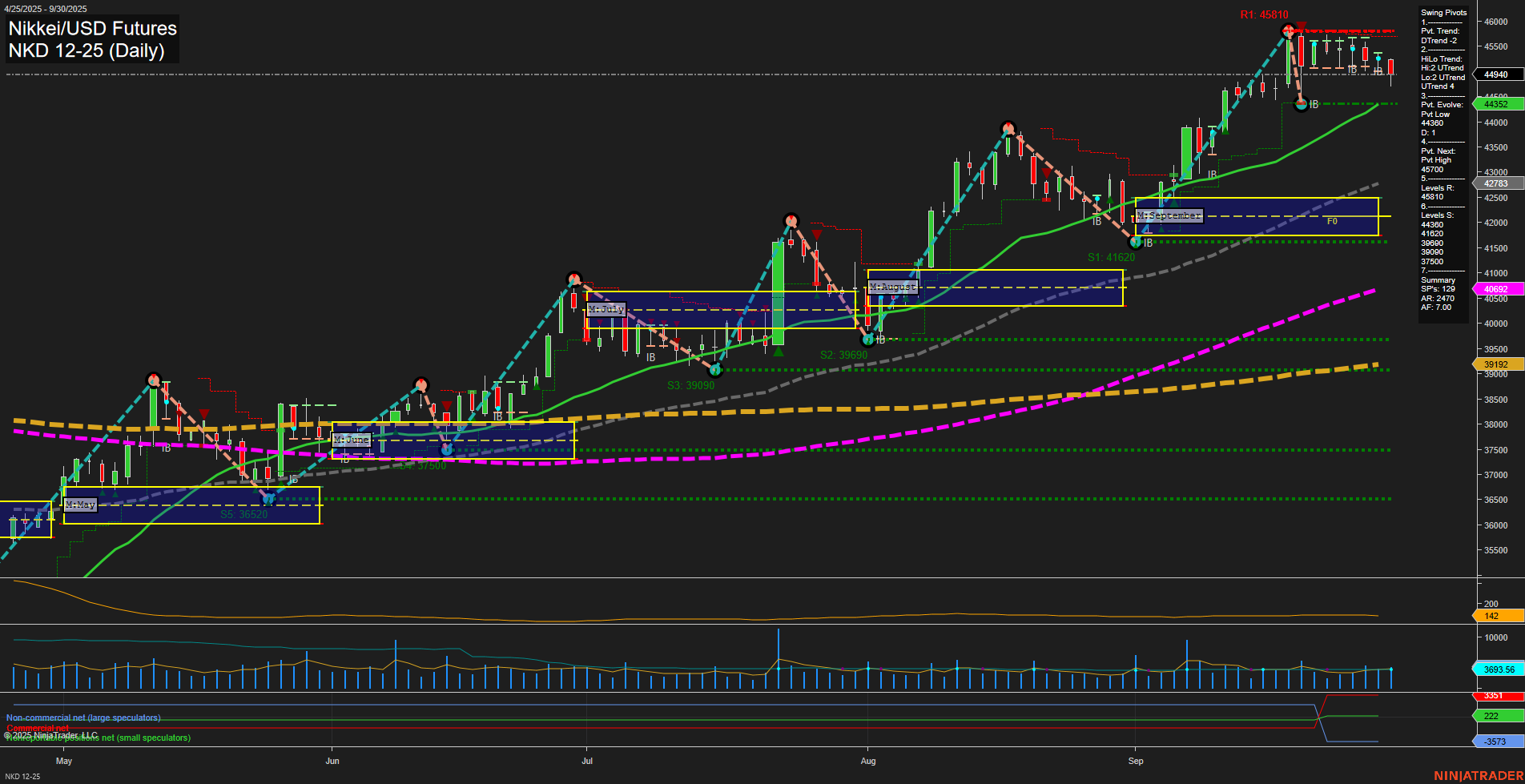The width and height of the screenshot is (1525, 784).
Task: Select the black swing-high pivot circle near 45810
Action: pos(1290,30)
